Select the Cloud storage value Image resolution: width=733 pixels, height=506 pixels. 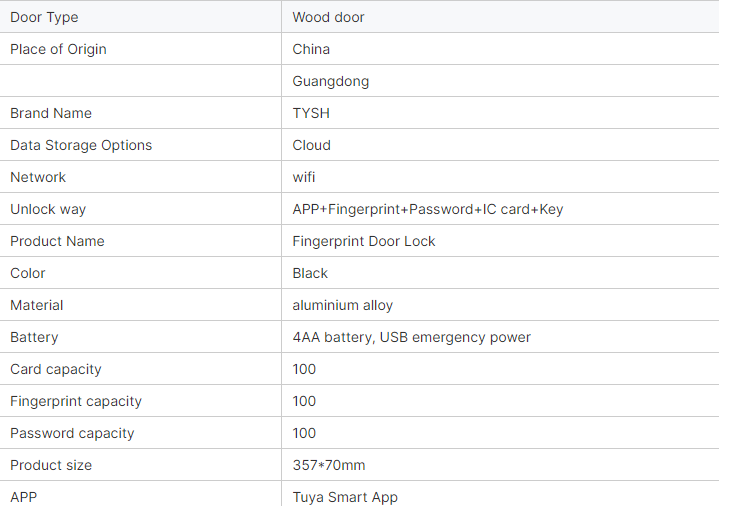[311, 145]
